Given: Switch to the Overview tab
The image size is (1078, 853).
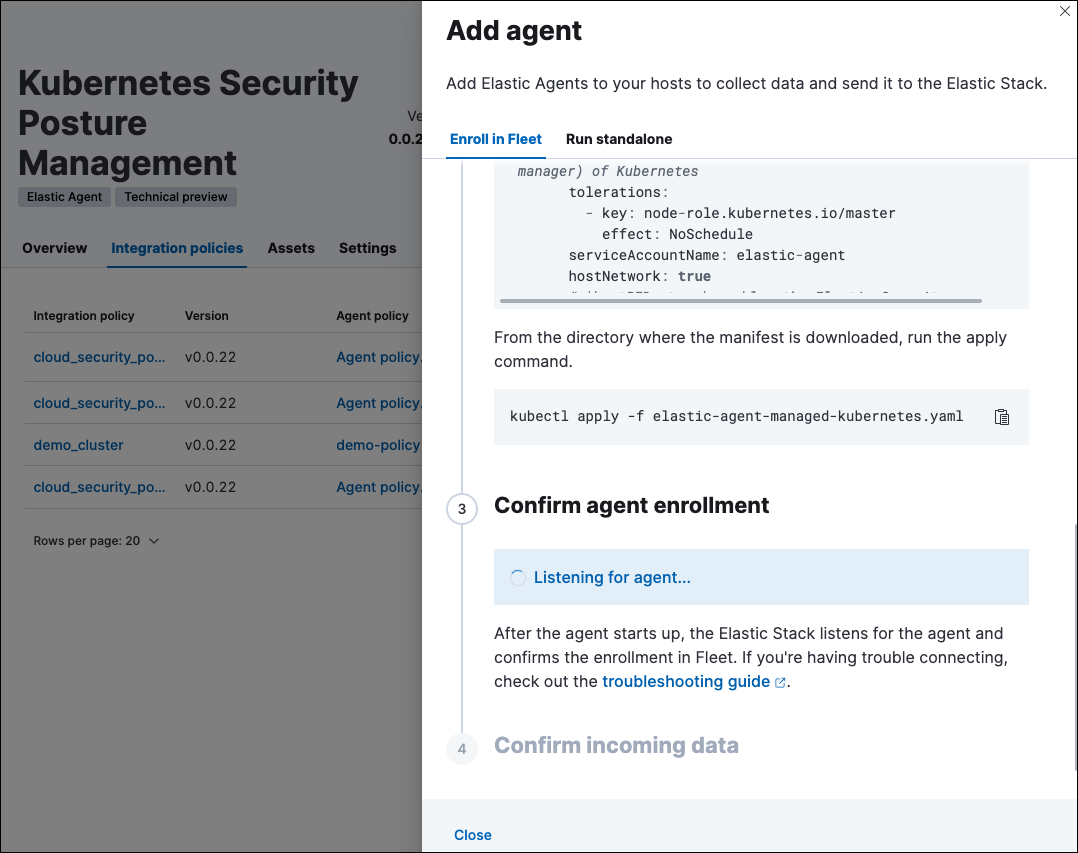Looking at the screenshot, I should tap(54, 248).
